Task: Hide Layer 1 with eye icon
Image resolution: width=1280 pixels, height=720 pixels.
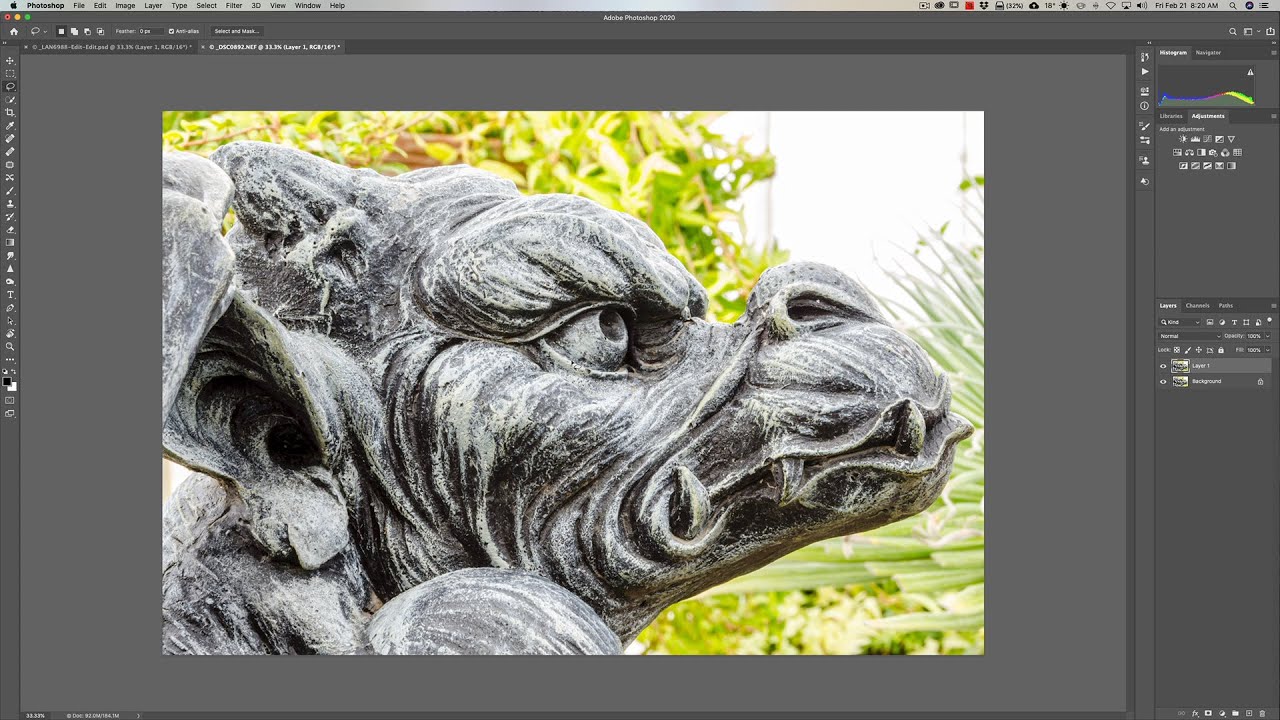Action: [x=1163, y=366]
